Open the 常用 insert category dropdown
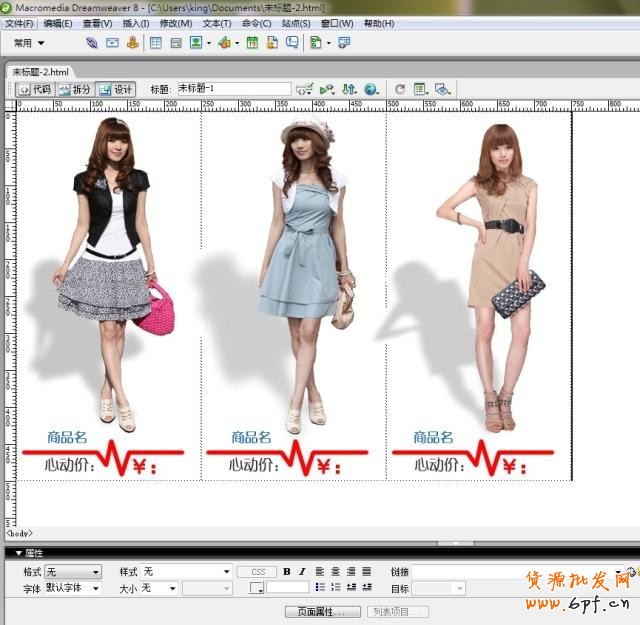Image resolution: width=640 pixels, height=625 pixels. [30, 43]
